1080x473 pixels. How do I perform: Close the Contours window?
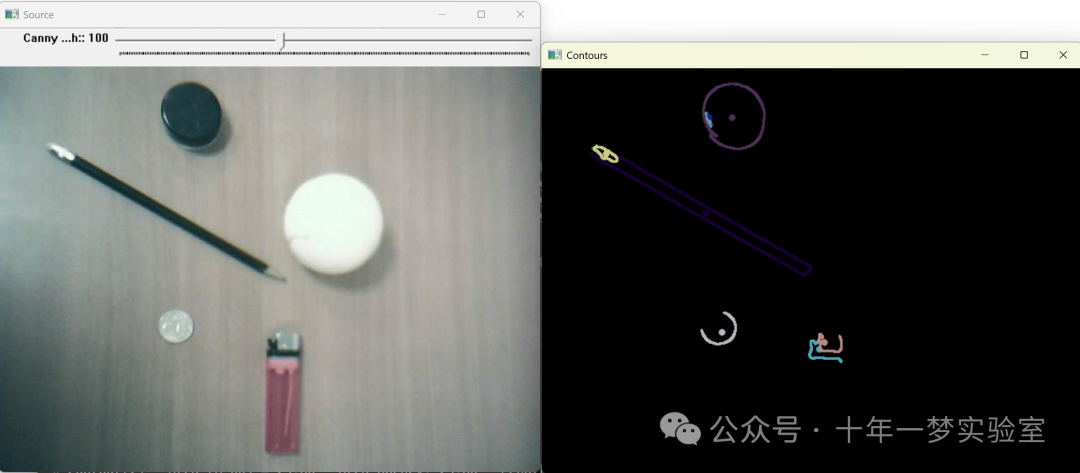click(x=1063, y=55)
